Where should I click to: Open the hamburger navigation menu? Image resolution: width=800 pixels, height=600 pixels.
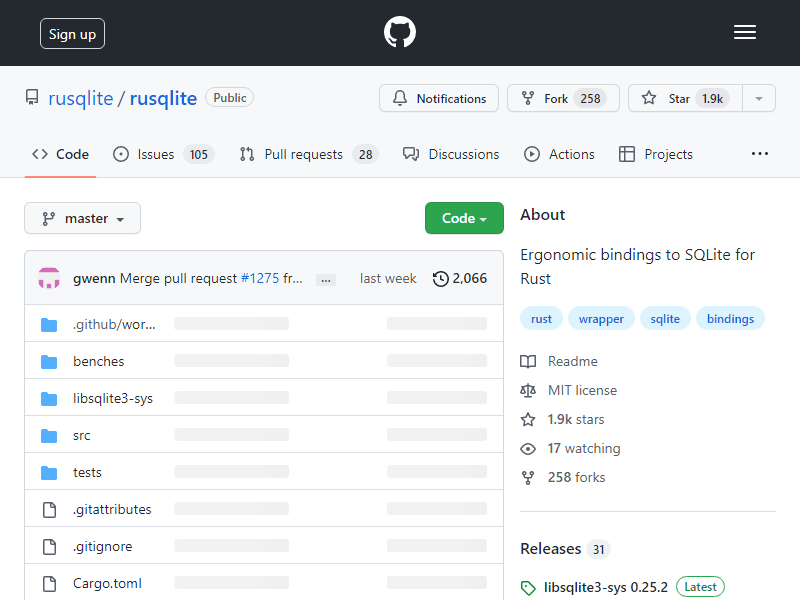coord(745,33)
